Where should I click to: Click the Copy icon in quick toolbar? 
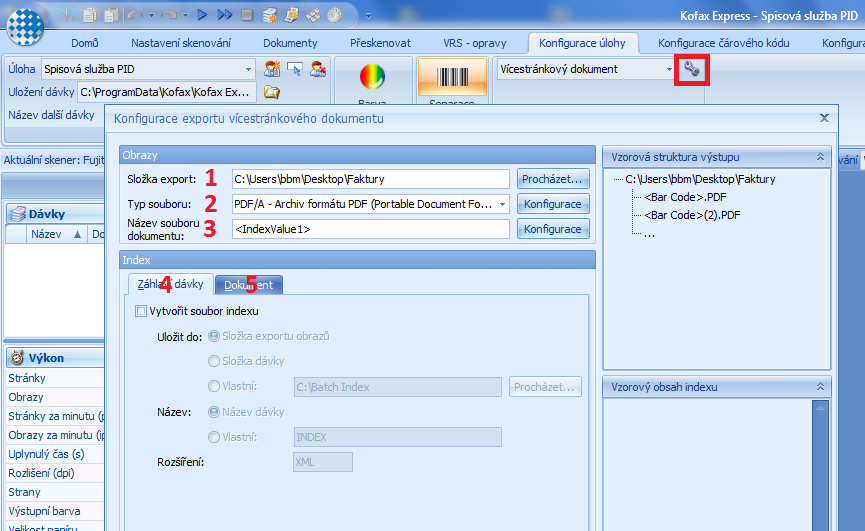(x=89, y=15)
